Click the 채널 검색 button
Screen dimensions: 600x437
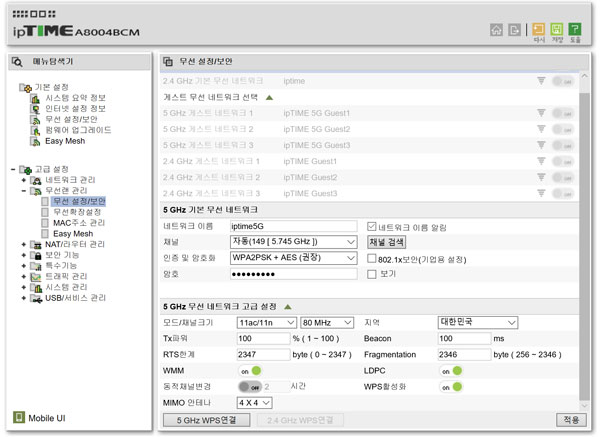coord(386,242)
